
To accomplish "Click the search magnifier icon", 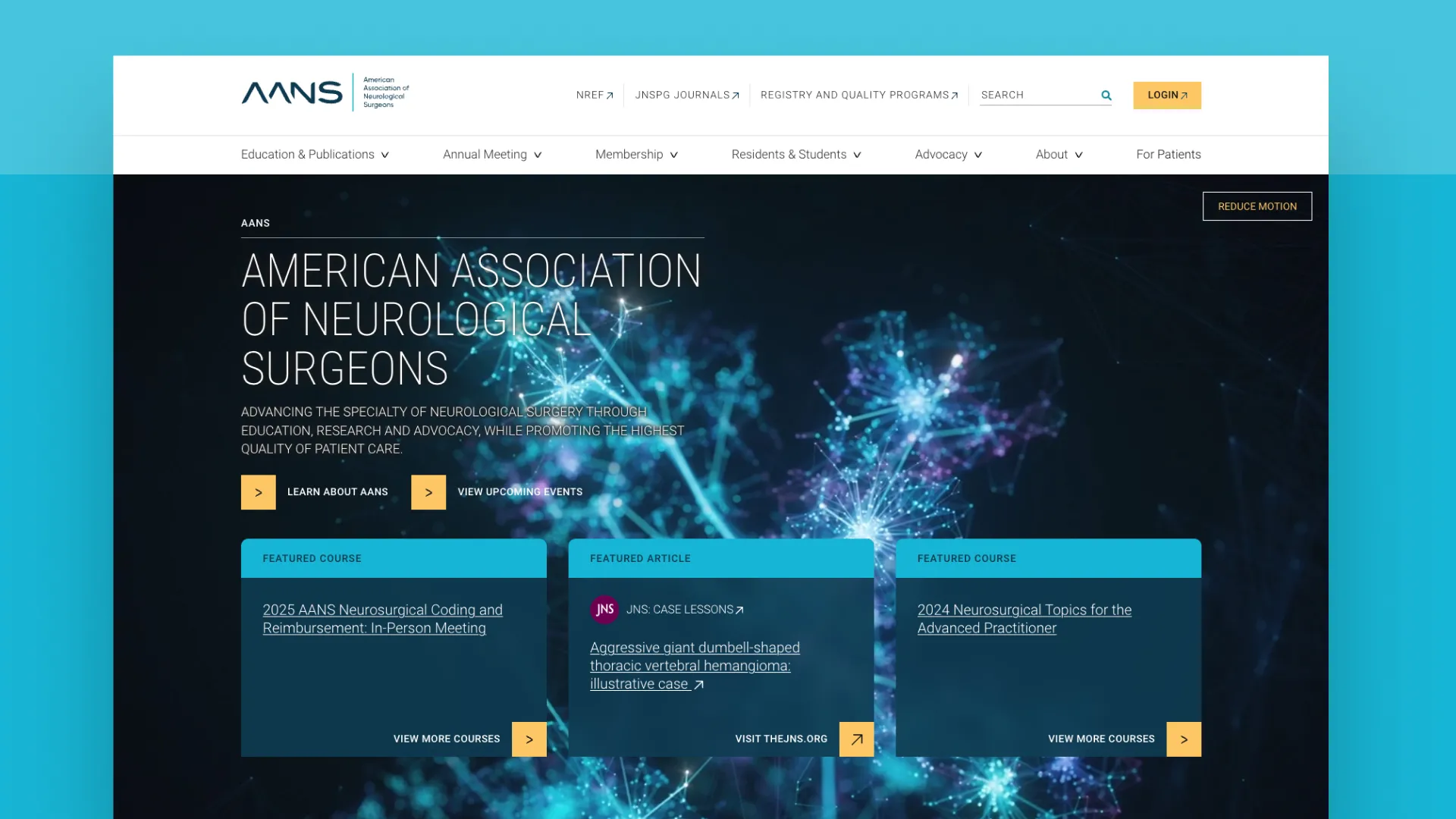I will (x=1106, y=96).
